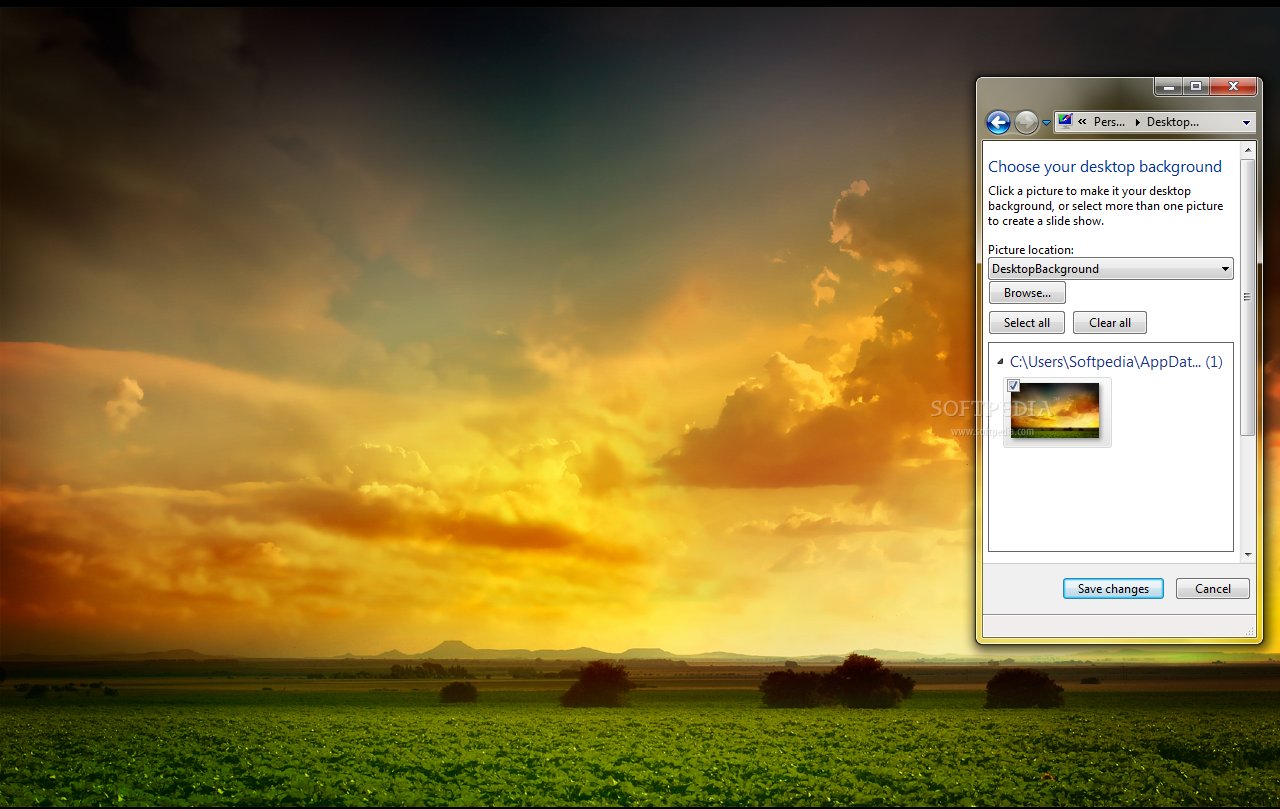
Task: Collapse the C:\Users\Softpedia group triangle
Action: [999, 362]
